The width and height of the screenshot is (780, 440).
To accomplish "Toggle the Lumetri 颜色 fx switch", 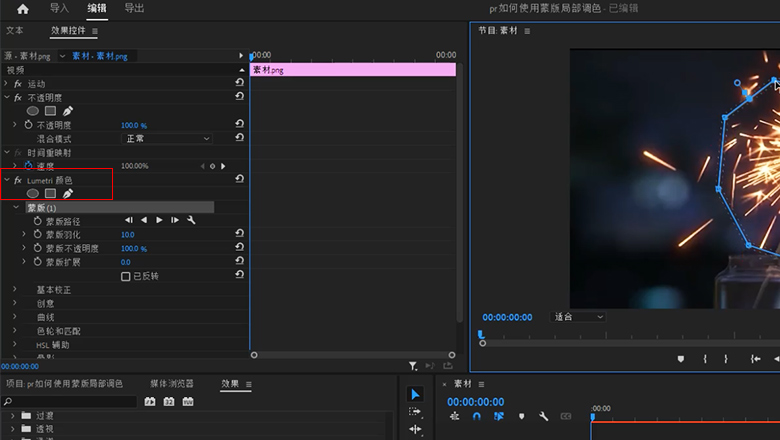I will (x=18, y=180).
